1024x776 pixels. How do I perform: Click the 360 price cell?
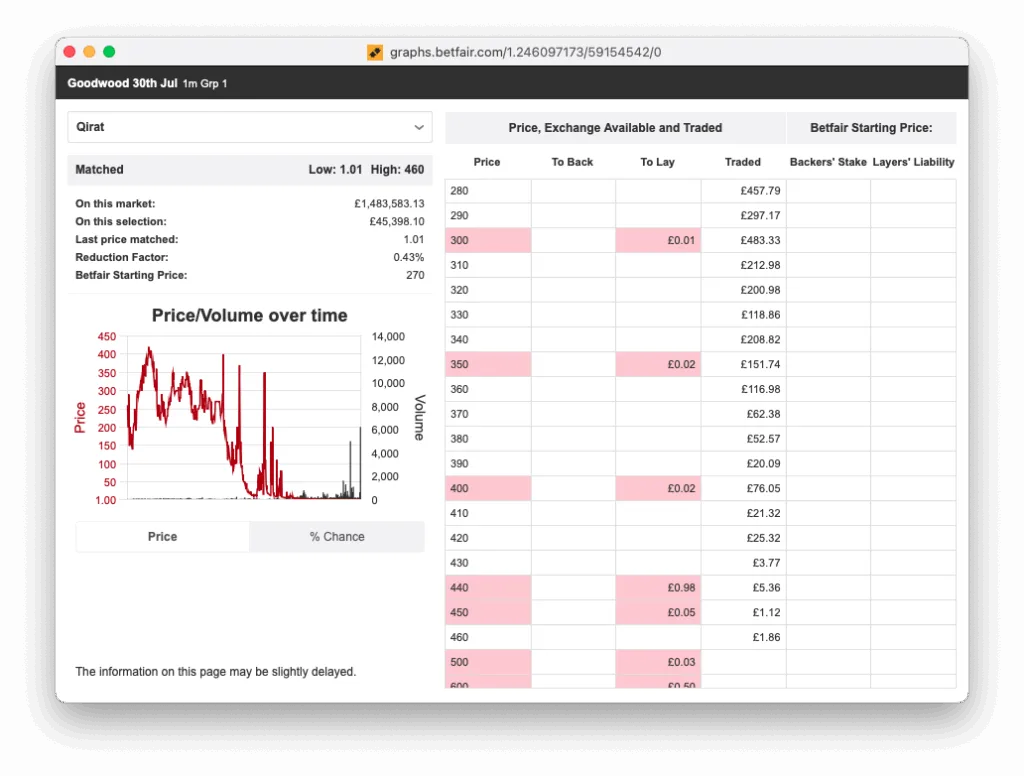488,389
